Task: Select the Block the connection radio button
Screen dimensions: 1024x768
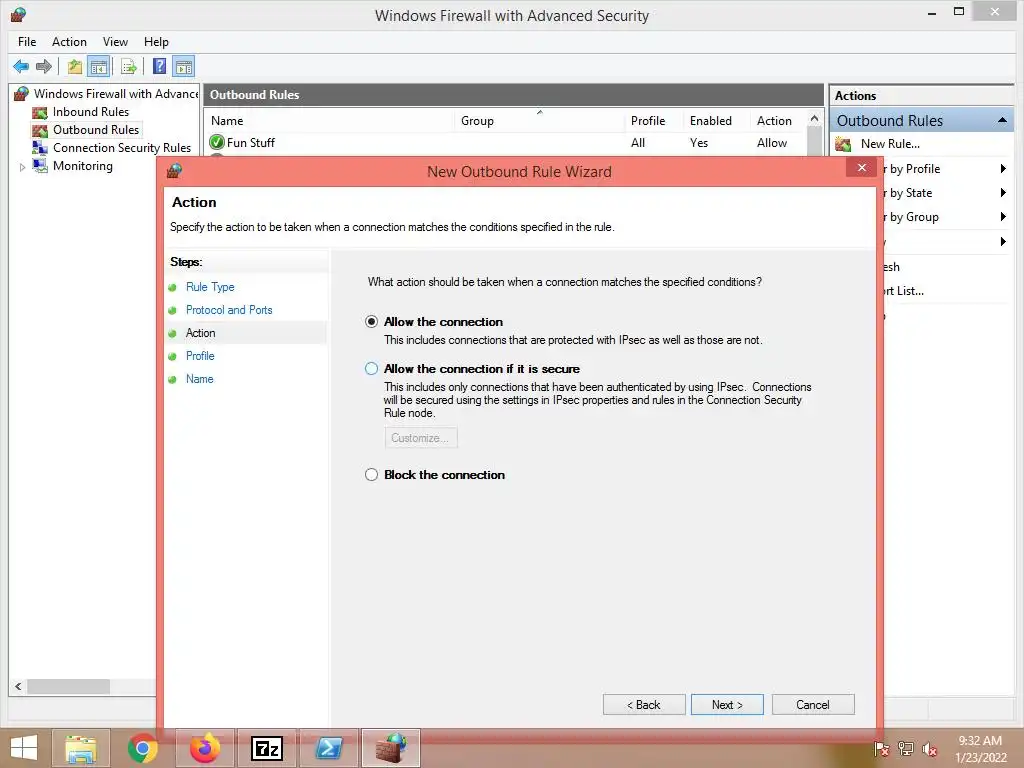Action: point(371,475)
